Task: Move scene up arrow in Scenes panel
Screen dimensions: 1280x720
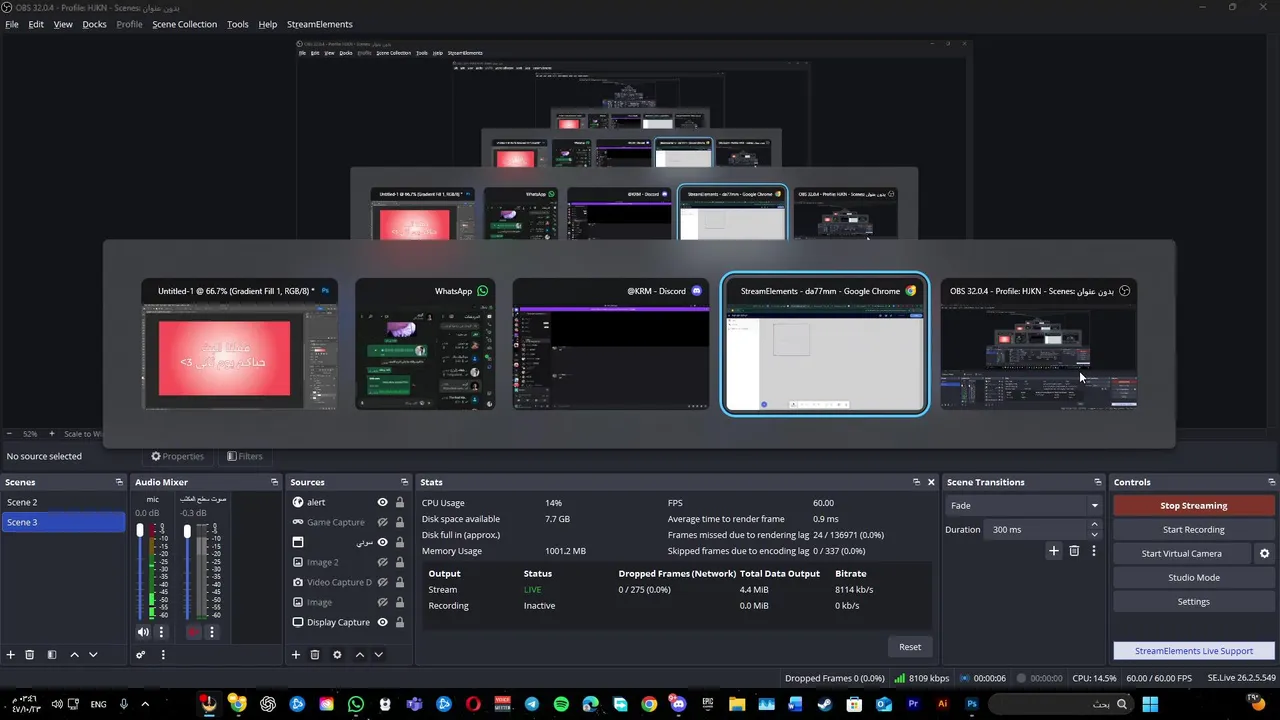Action: (x=74, y=655)
